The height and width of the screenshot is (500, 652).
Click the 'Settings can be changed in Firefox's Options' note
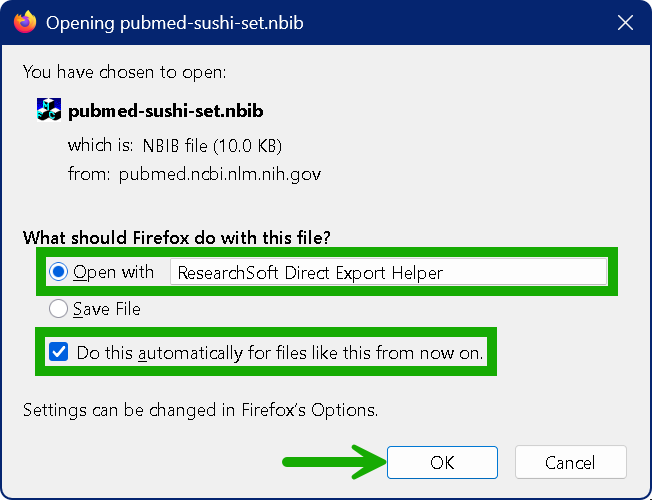click(200, 410)
